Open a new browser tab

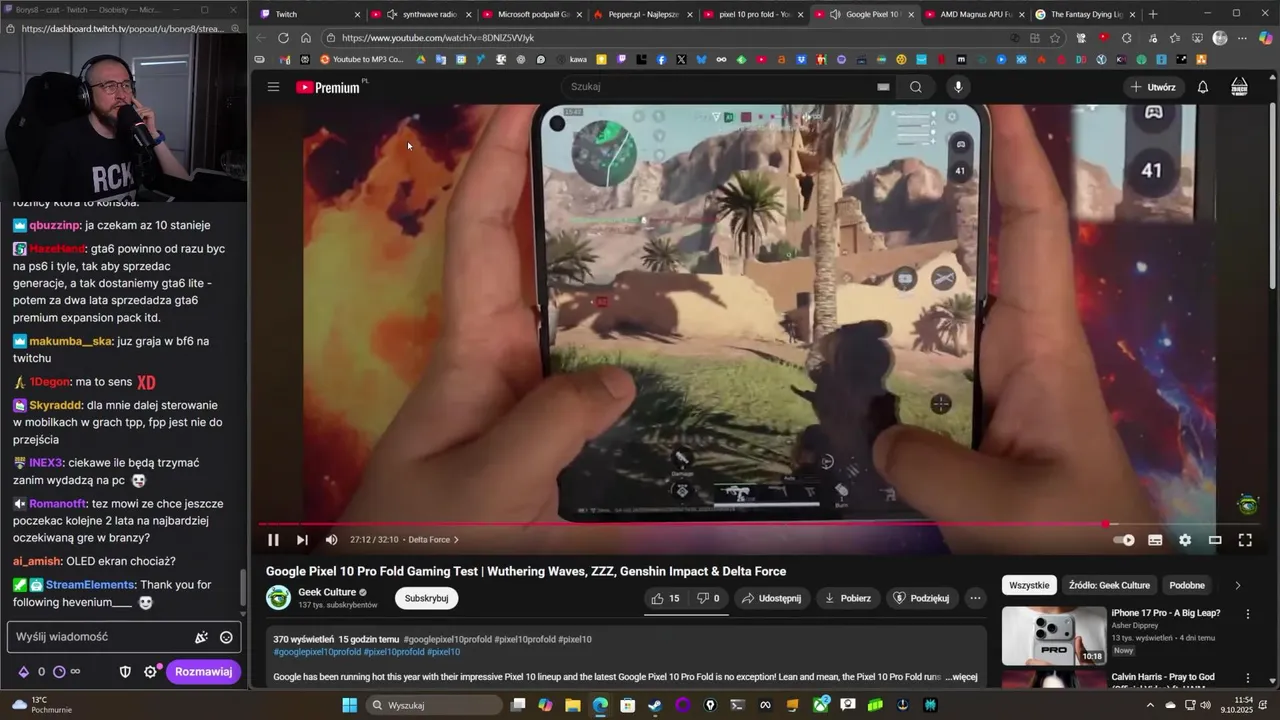click(1153, 14)
